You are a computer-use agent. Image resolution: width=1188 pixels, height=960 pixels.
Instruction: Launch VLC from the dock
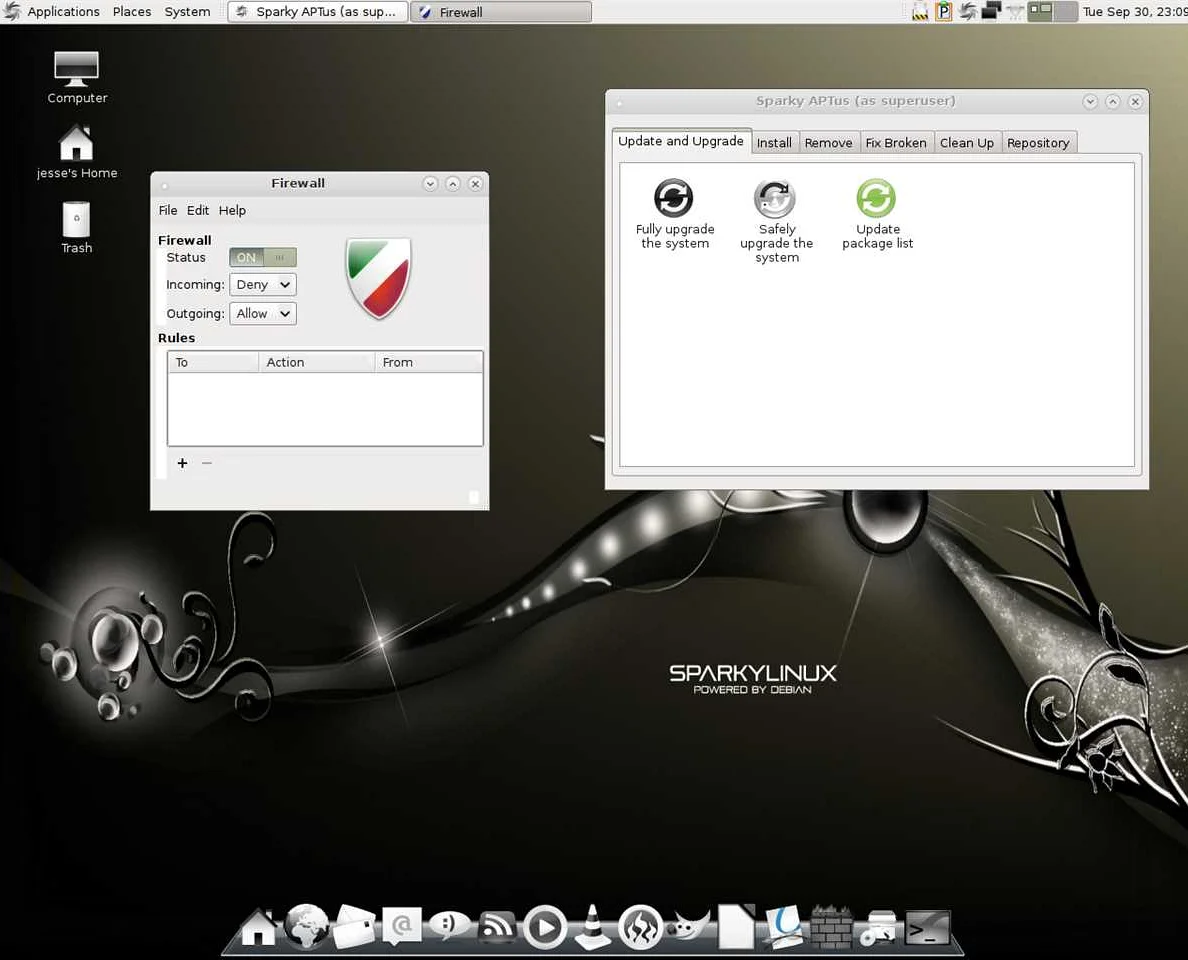point(594,927)
